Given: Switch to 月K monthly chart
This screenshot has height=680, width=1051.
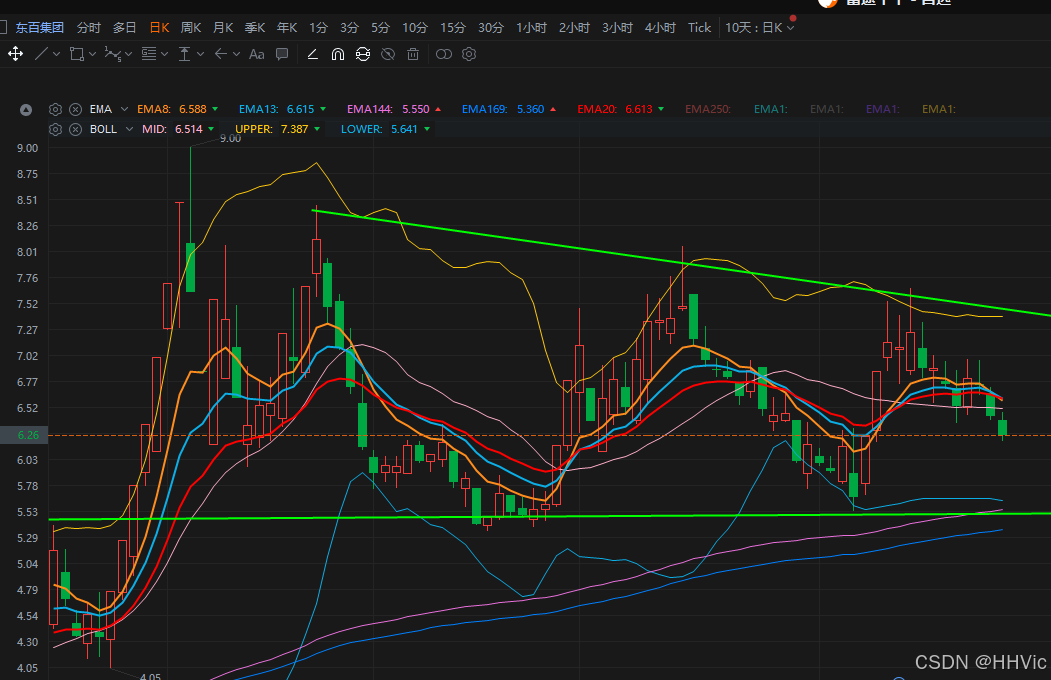Looking at the screenshot, I should [x=223, y=27].
